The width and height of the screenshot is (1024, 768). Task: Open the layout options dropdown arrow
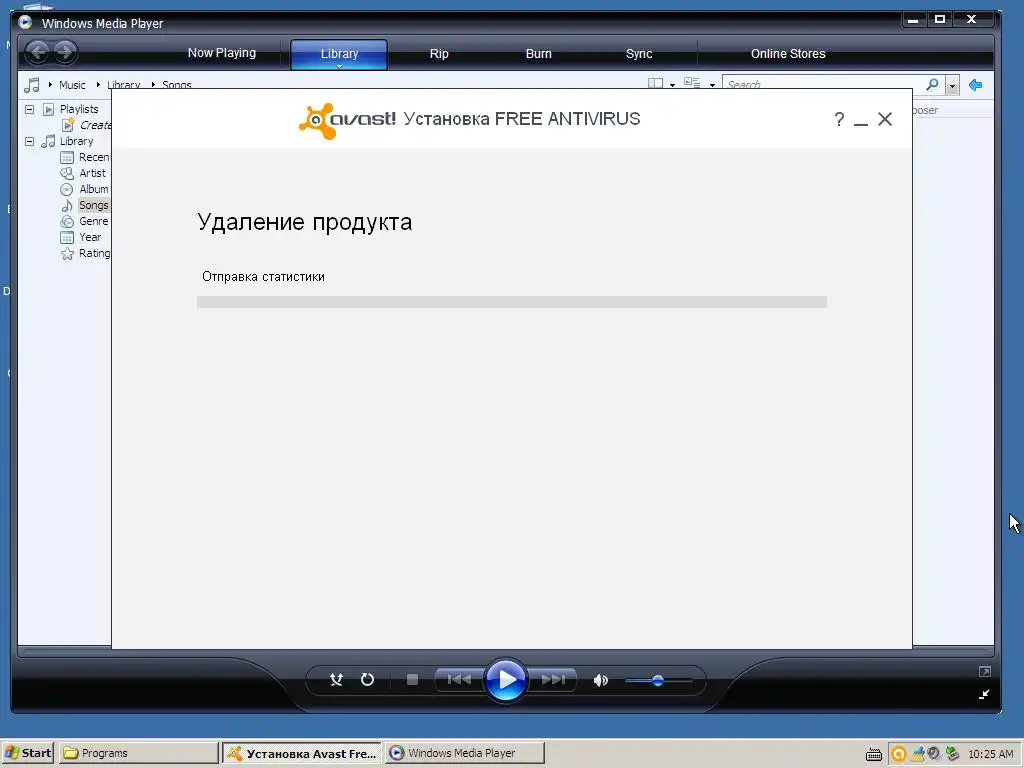pos(672,85)
